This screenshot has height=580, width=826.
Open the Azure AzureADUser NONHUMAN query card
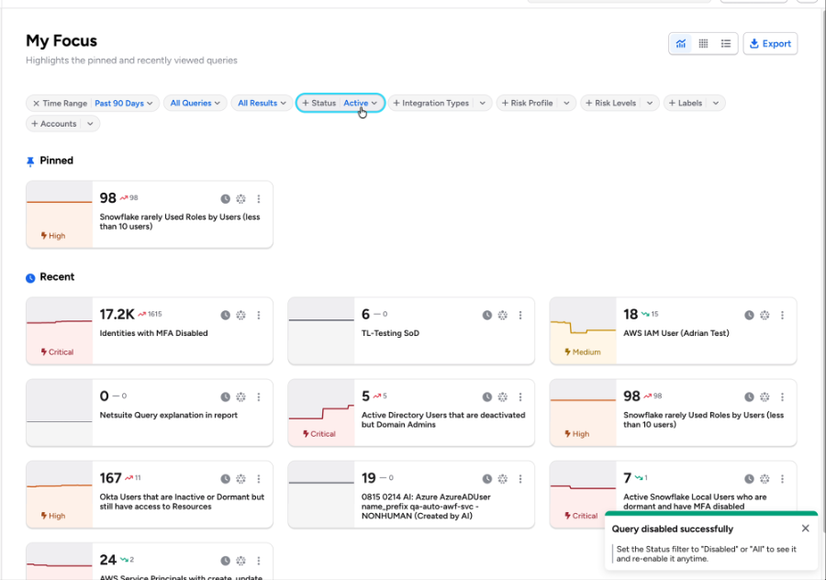411,495
